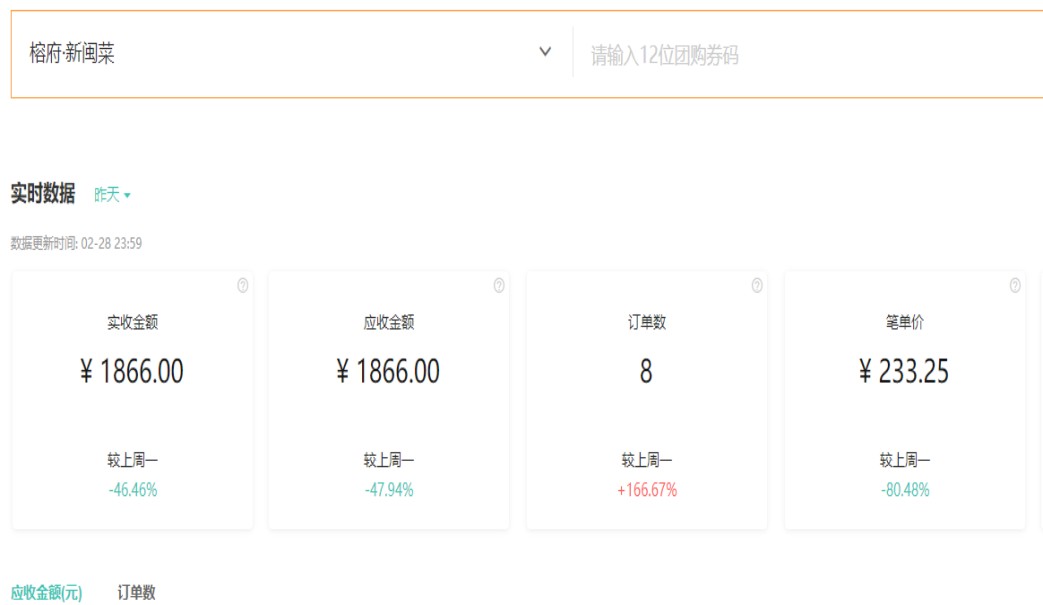Click the 实时数据 section heading
1043x605 pixels.
point(43,194)
